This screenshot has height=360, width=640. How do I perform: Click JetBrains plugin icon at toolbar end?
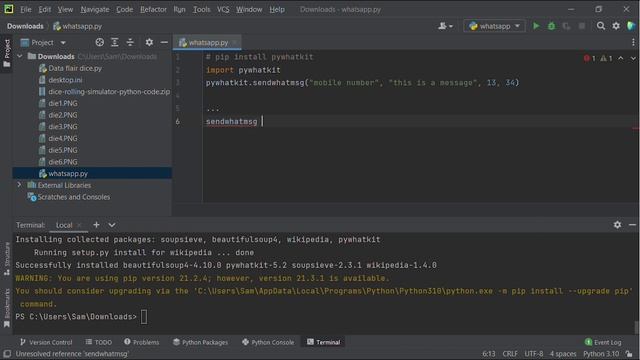click(x=631, y=26)
